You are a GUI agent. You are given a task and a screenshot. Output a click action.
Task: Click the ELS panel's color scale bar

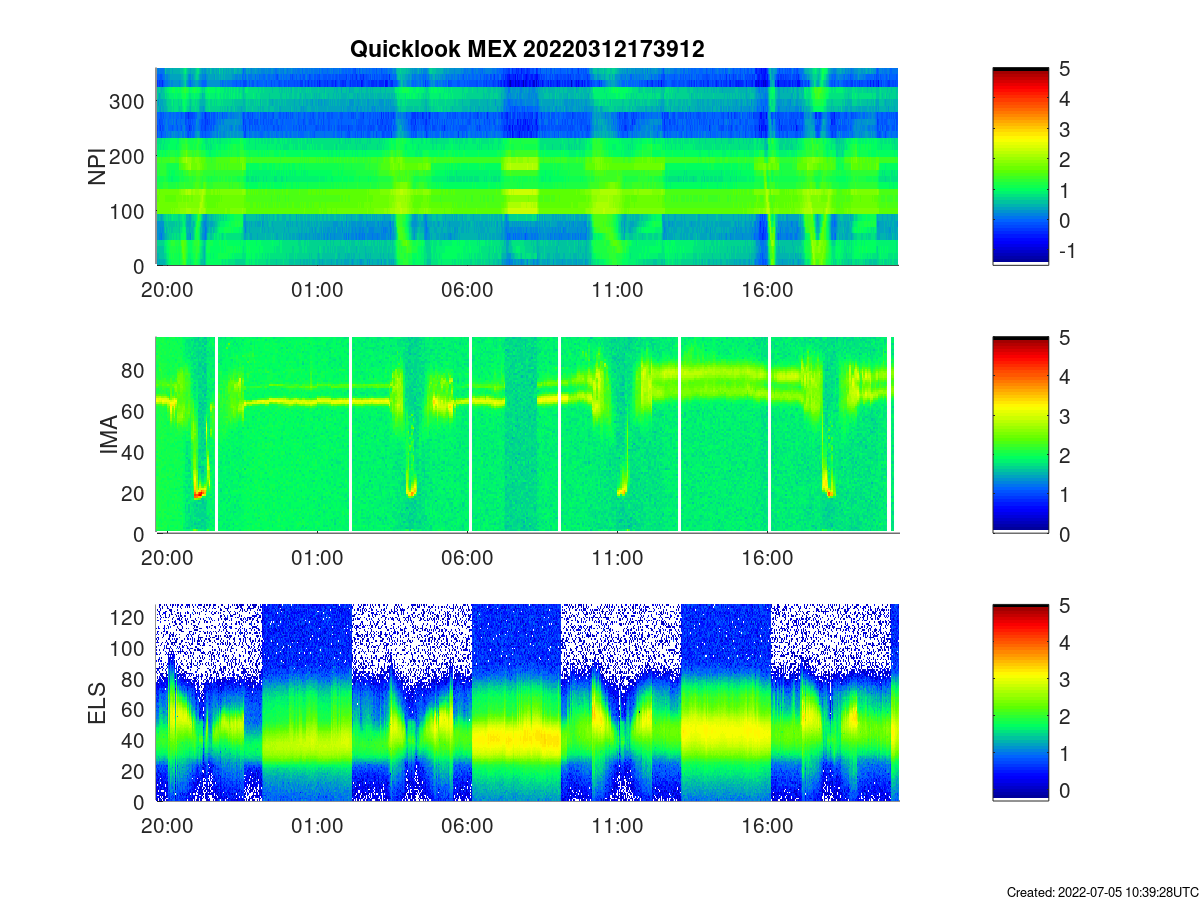(x=1020, y=702)
